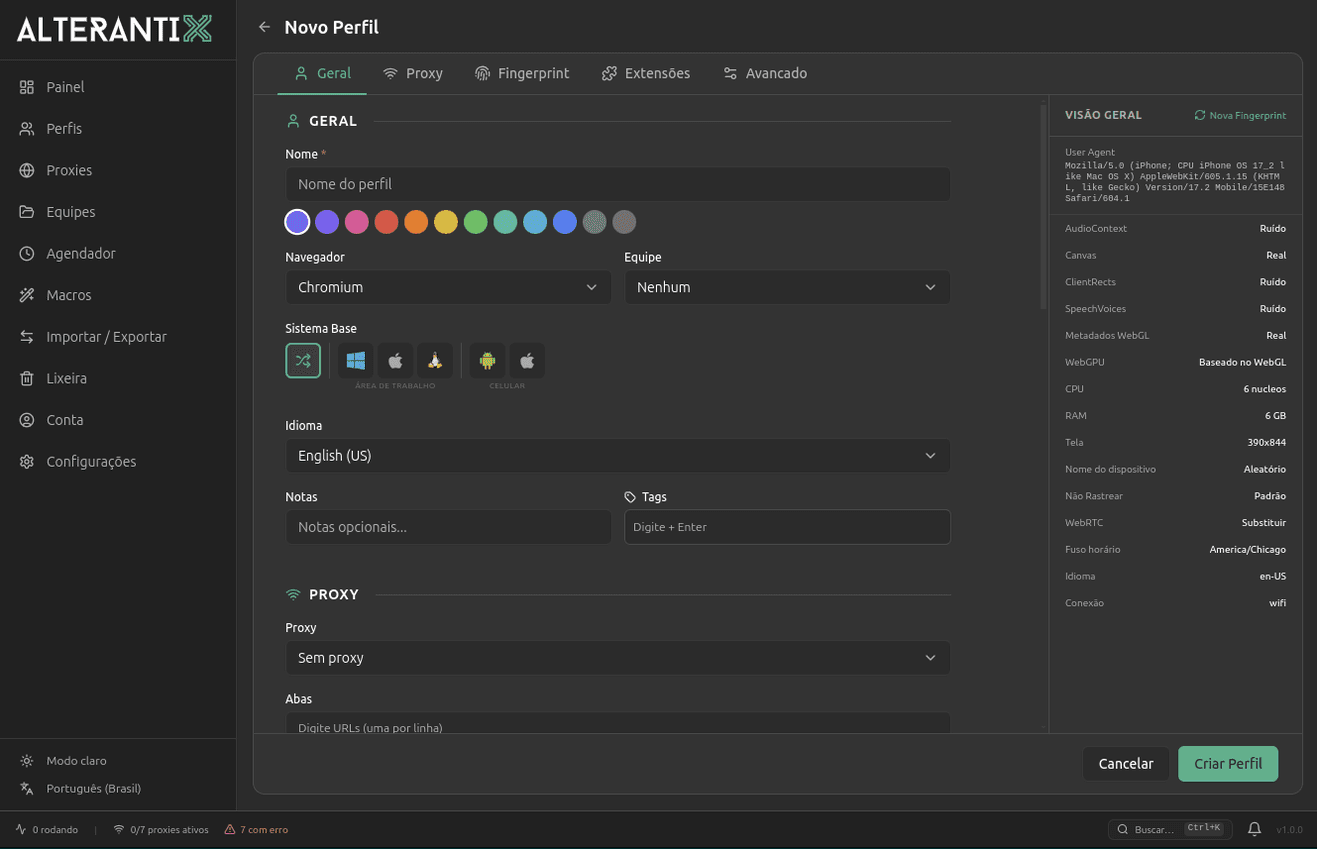Open the Equipe Nenhum dropdown

point(787,287)
